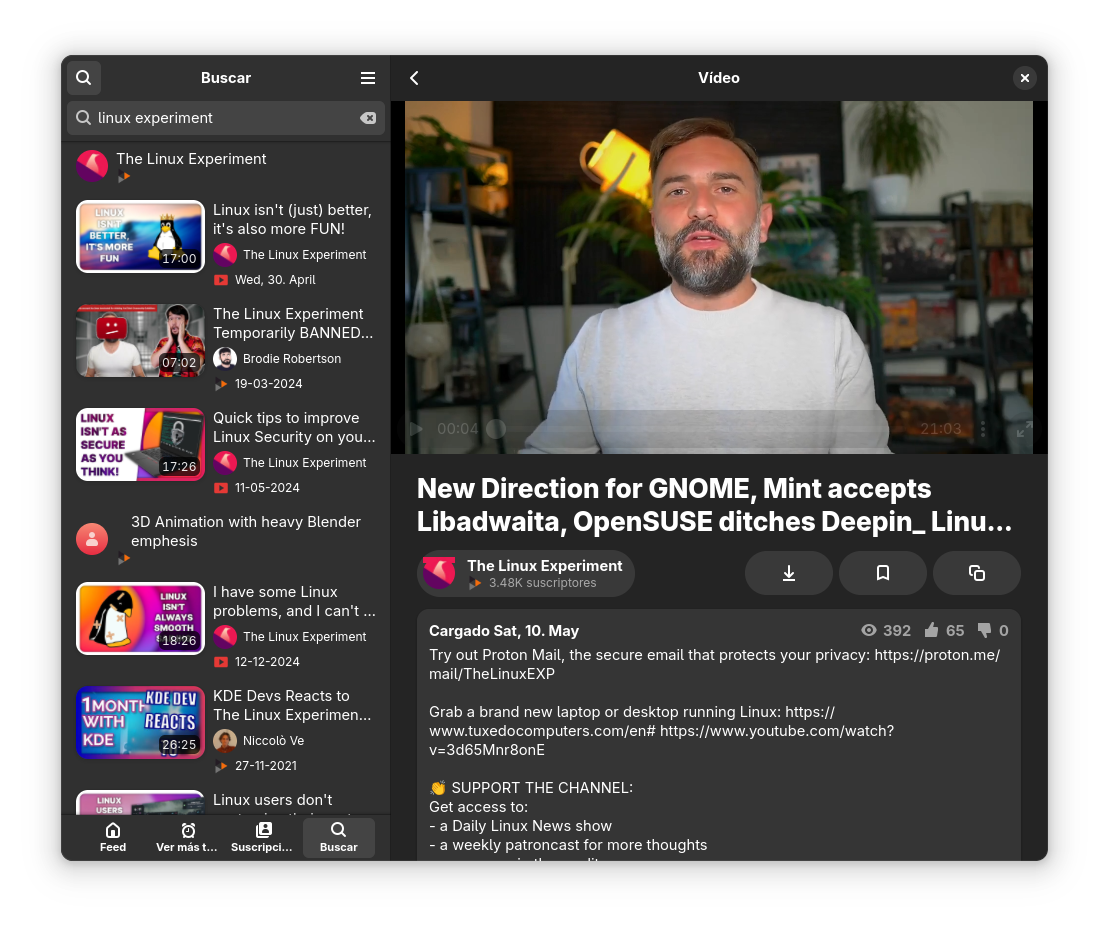Click the 'Quick tips to improve Linux Security' title
This screenshot has width=1109, height=928.
pos(294,427)
